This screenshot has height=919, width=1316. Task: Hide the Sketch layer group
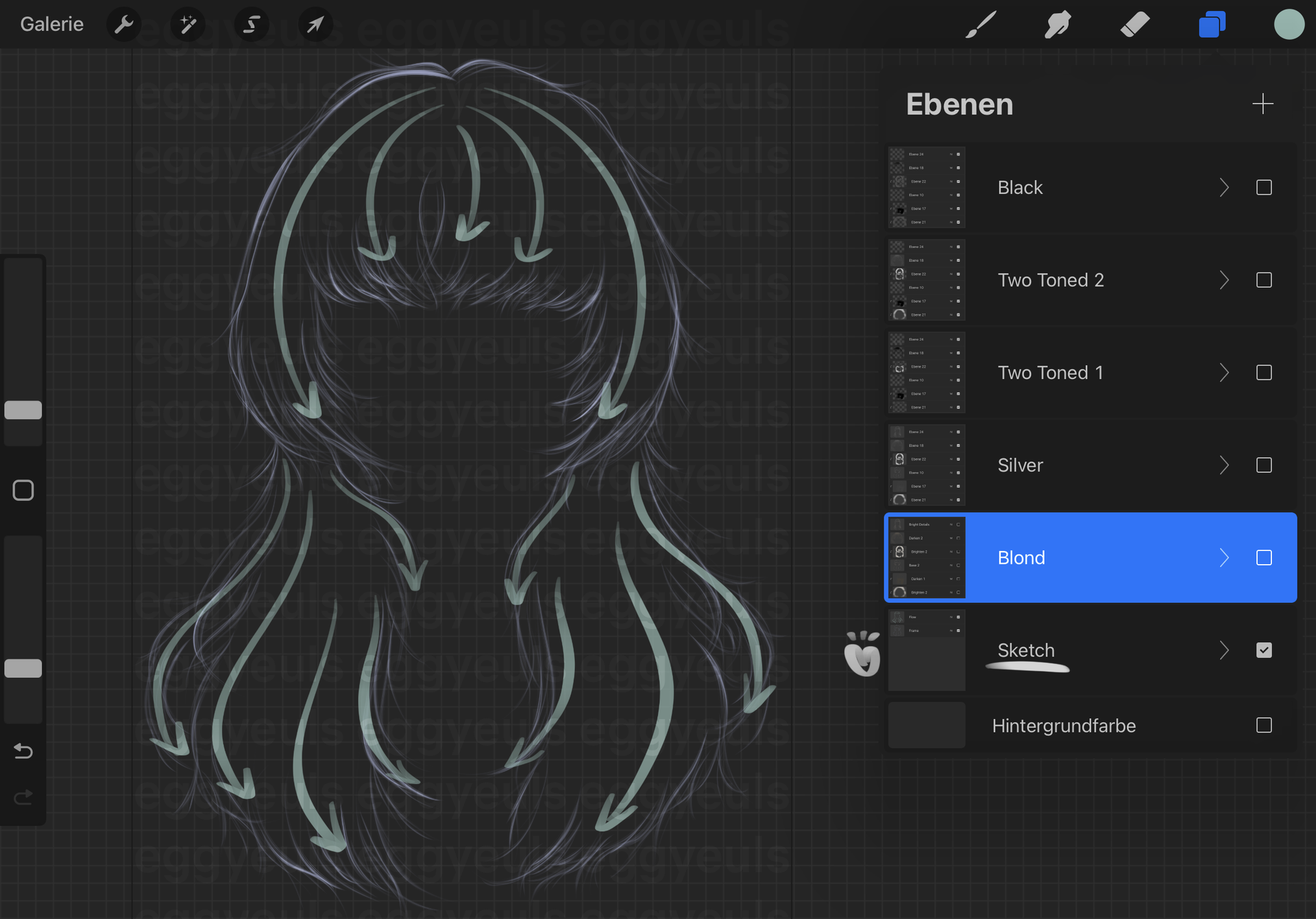(1264, 650)
